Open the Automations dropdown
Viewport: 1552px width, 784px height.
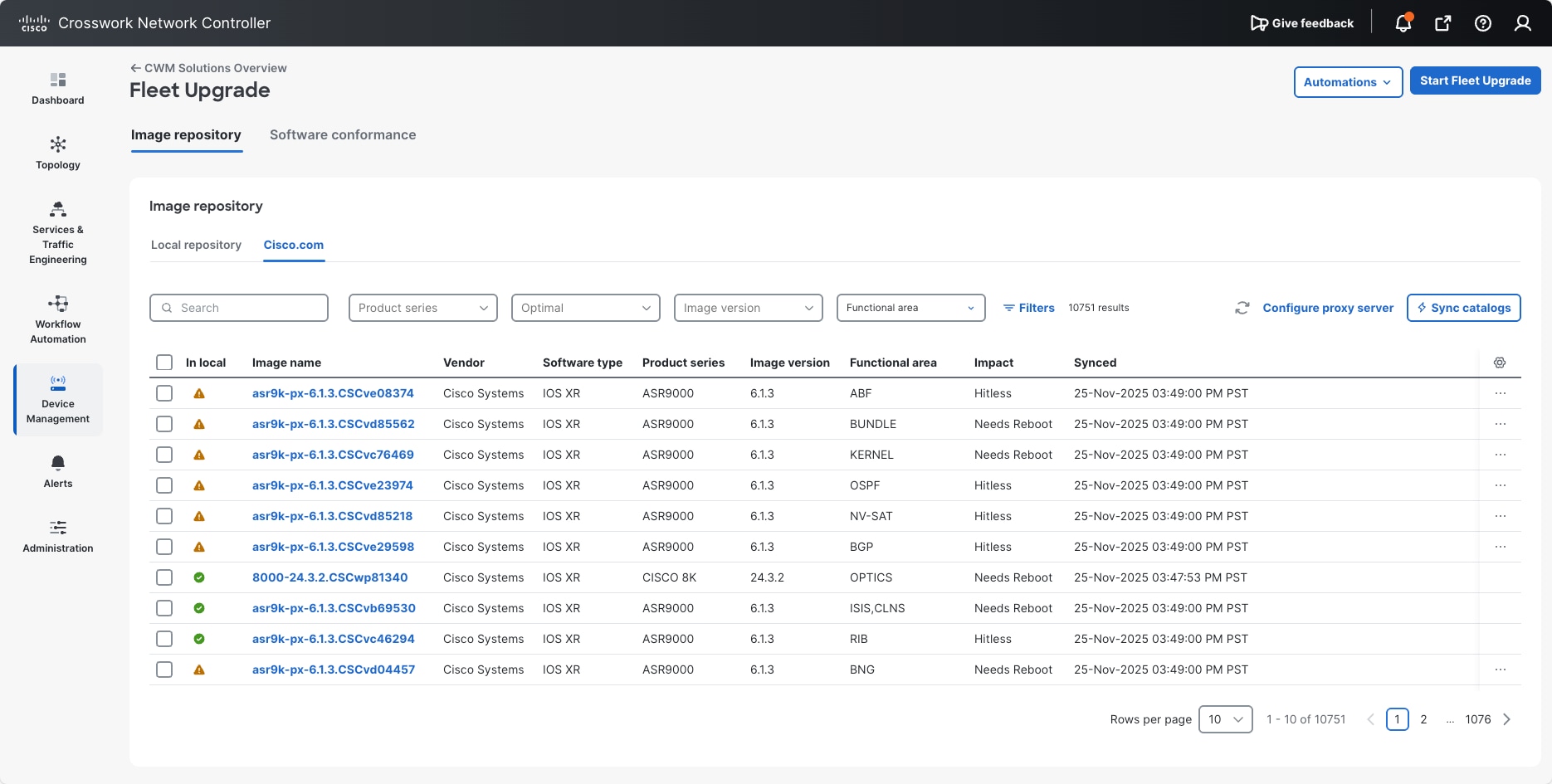pyautogui.click(x=1347, y=82)
